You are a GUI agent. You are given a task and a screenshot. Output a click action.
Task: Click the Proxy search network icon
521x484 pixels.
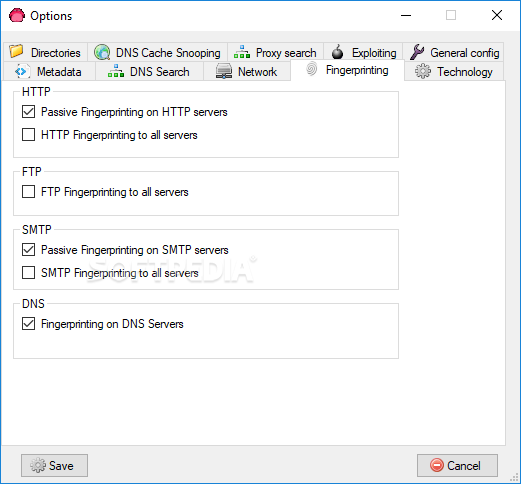pos(242,52)
